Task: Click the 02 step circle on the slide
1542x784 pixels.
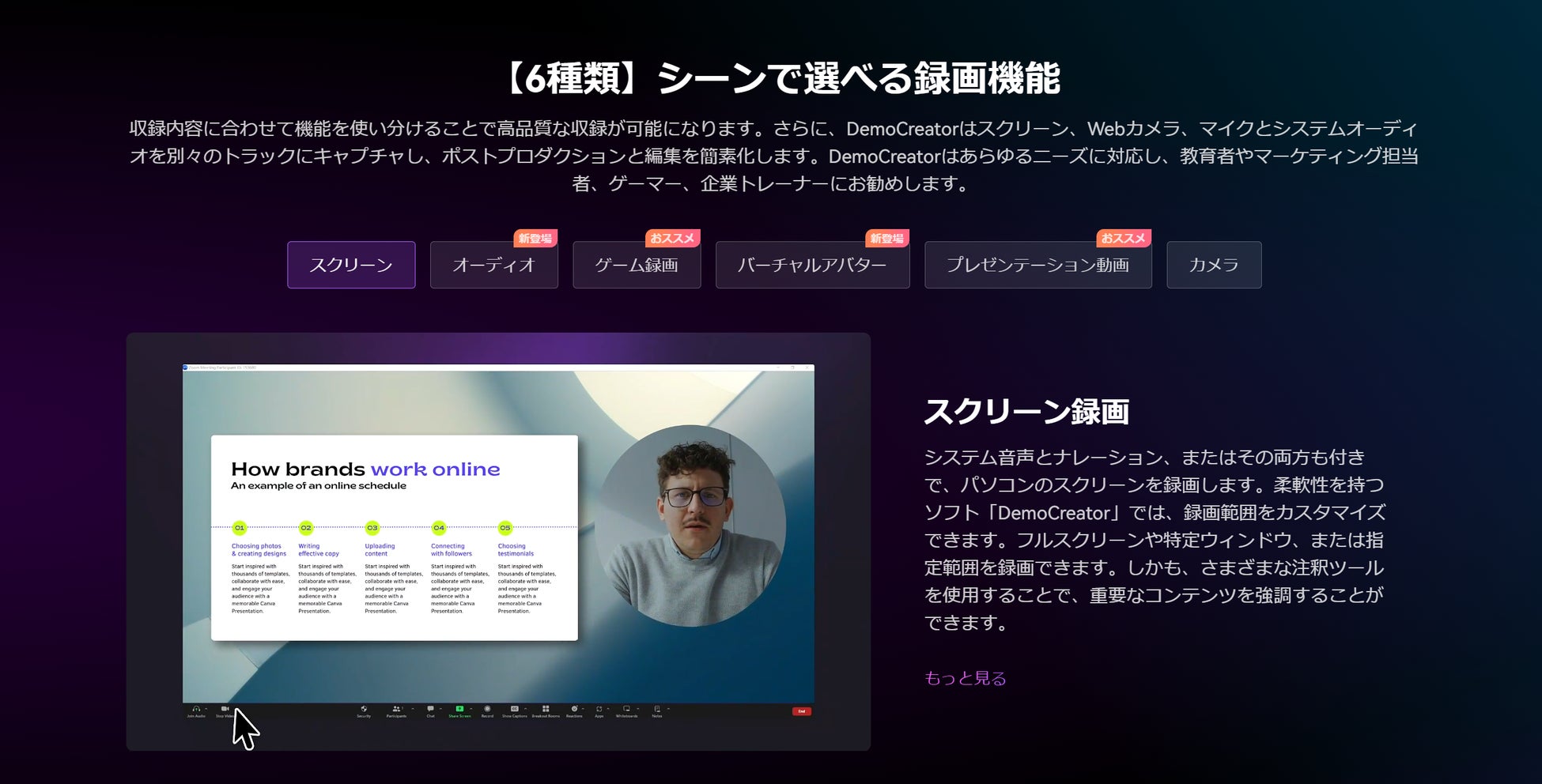Action: coord(306,527)
